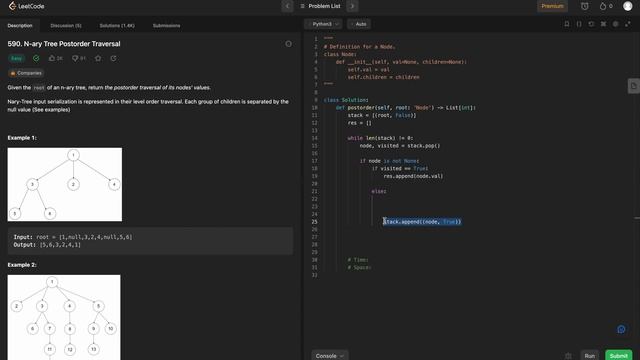Click the share icon next to star
Screen dimensions: 640x360
pos(113,58)
